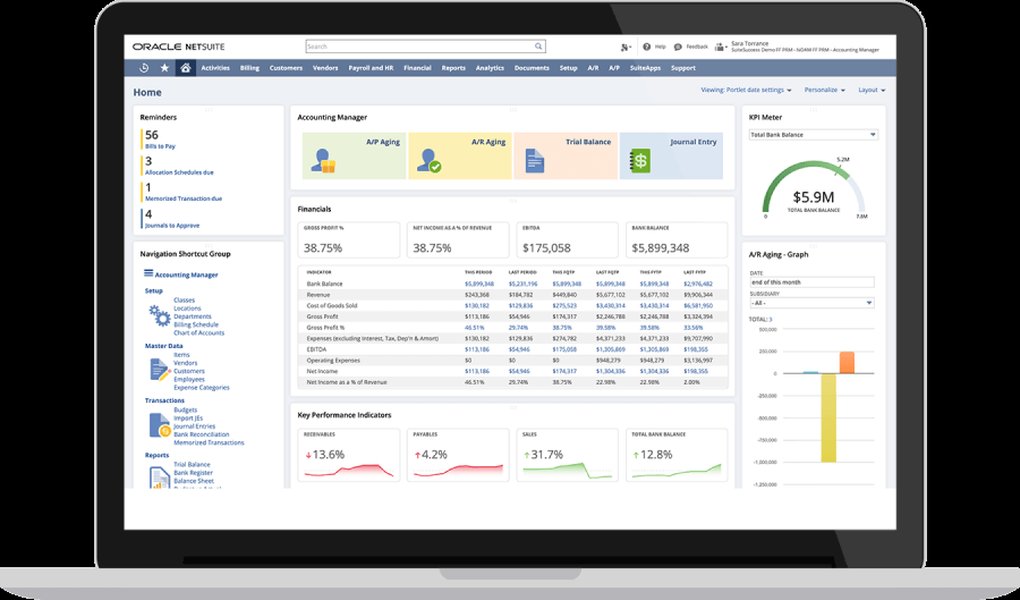The height and width of the screenshot is (600, 1020).
Task: Open the Financial menu
Action: 417,68
